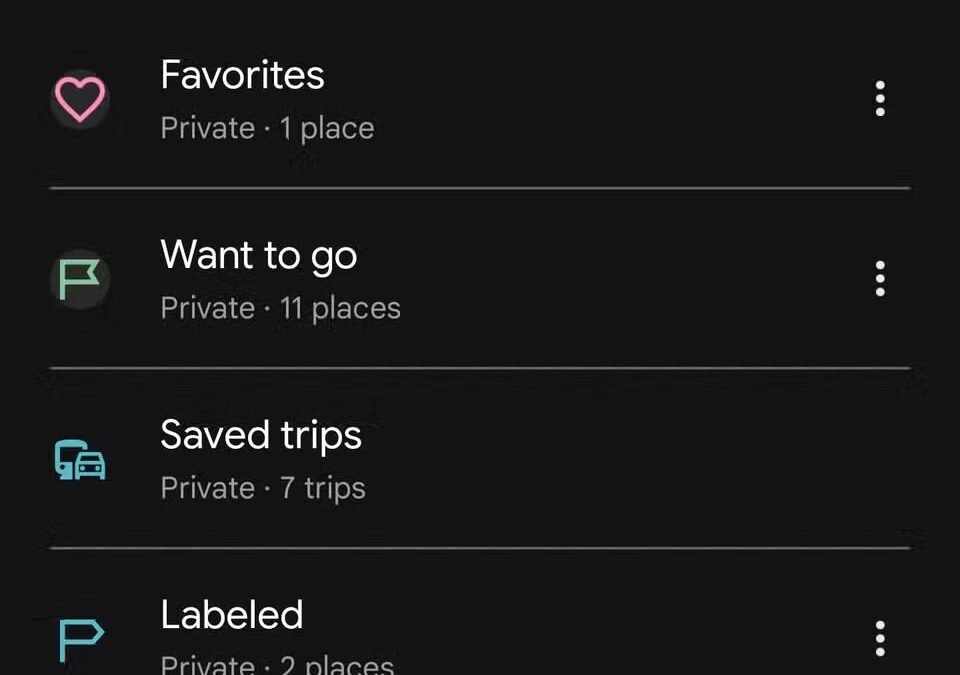Image resolution: width=960 pixels, height=675 pixels.
Task: Click the 'Private · 11 places' subtitle
Action: pos(280,308)
